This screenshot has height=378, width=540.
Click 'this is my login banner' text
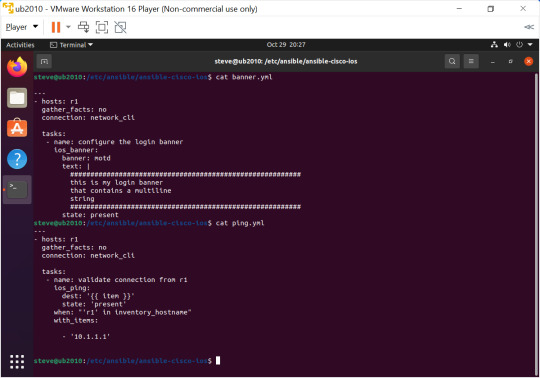[116, 182]
